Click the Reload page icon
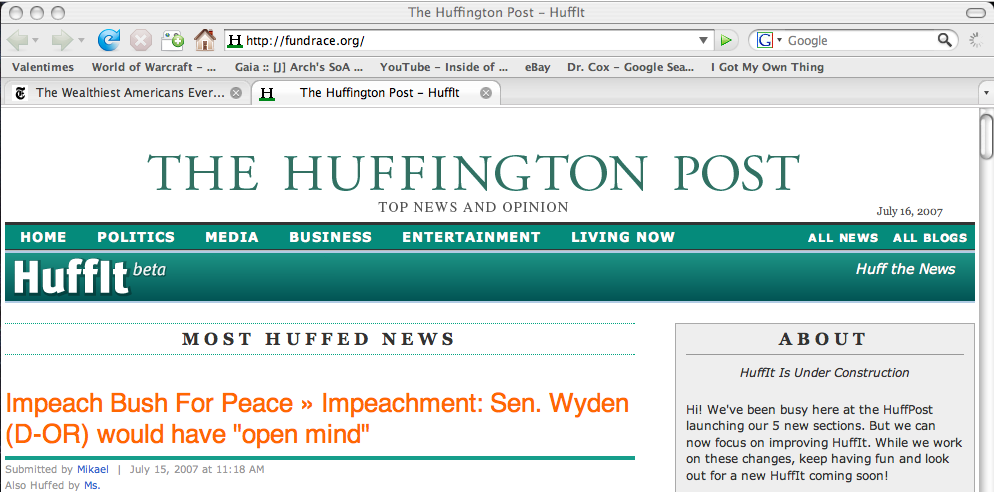This screenshot has height=492, width=994. pyautogui.click(x=108, y=40)
